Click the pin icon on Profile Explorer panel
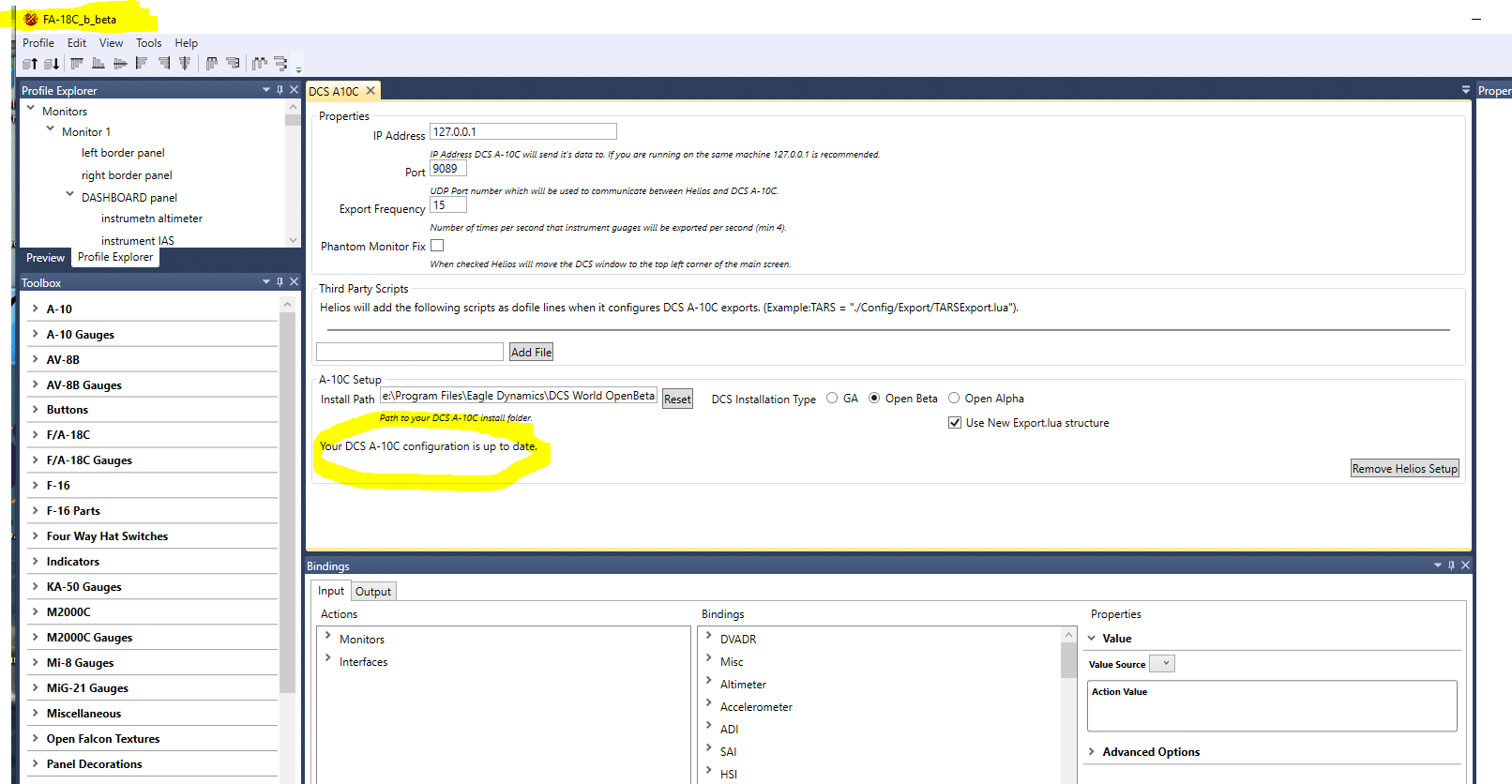 (280, 90)
